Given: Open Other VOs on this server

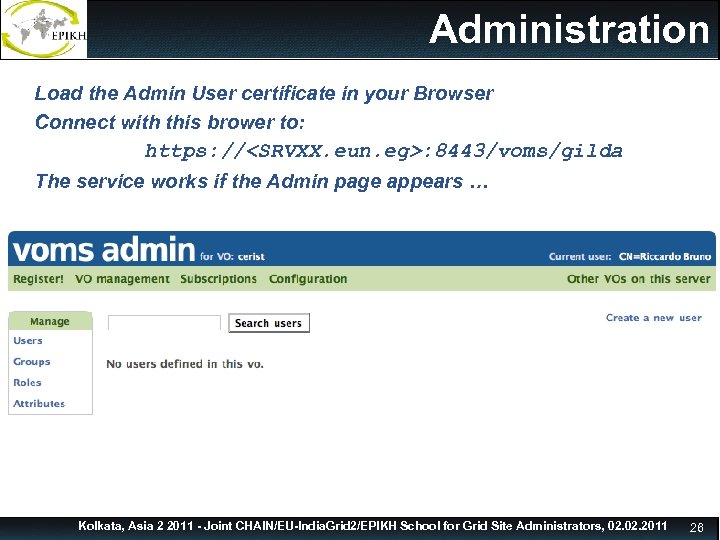Looking at the screenshot, I should pos(638,279).
